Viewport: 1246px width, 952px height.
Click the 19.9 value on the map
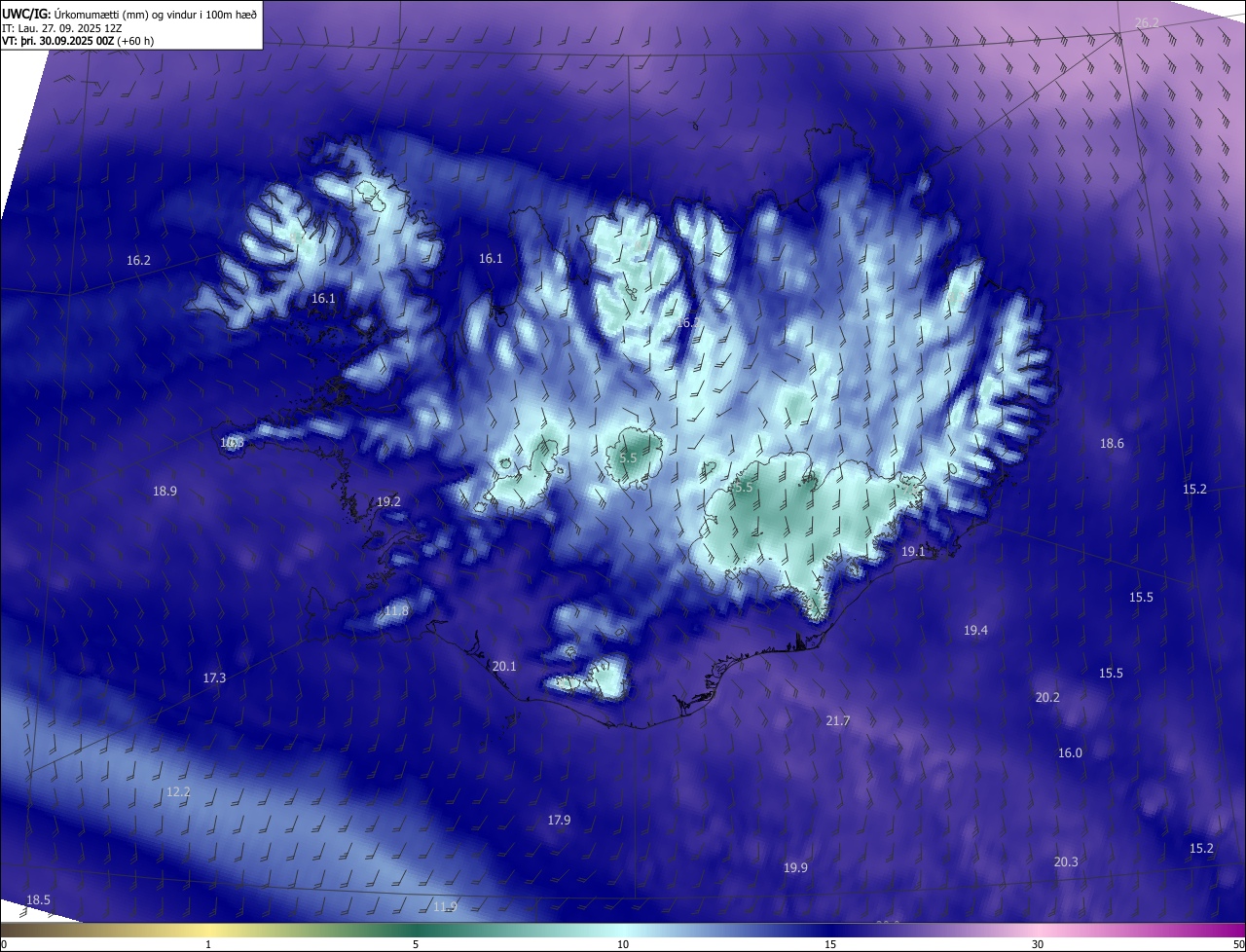pos(795,868)
